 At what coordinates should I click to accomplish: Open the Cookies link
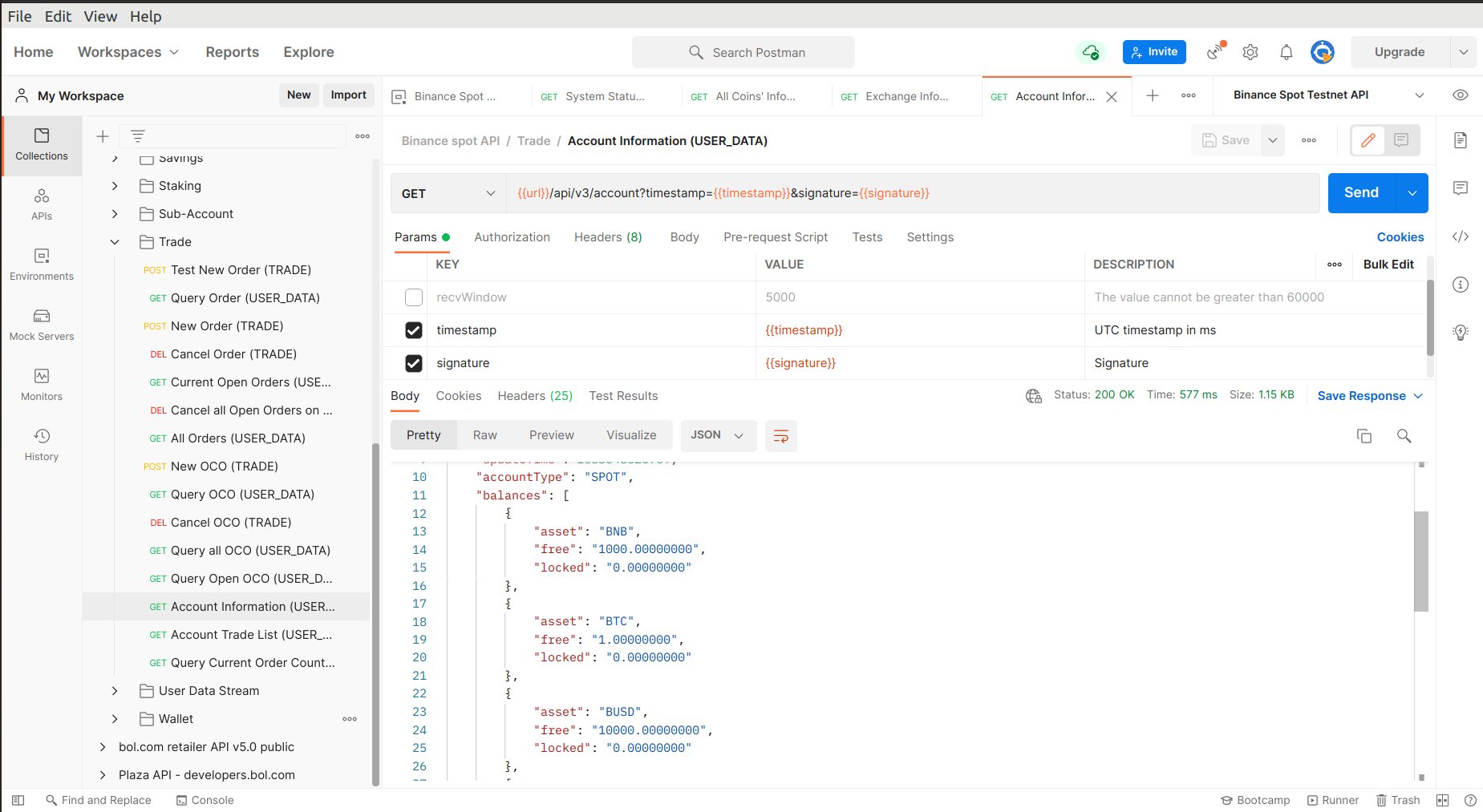1400,237
